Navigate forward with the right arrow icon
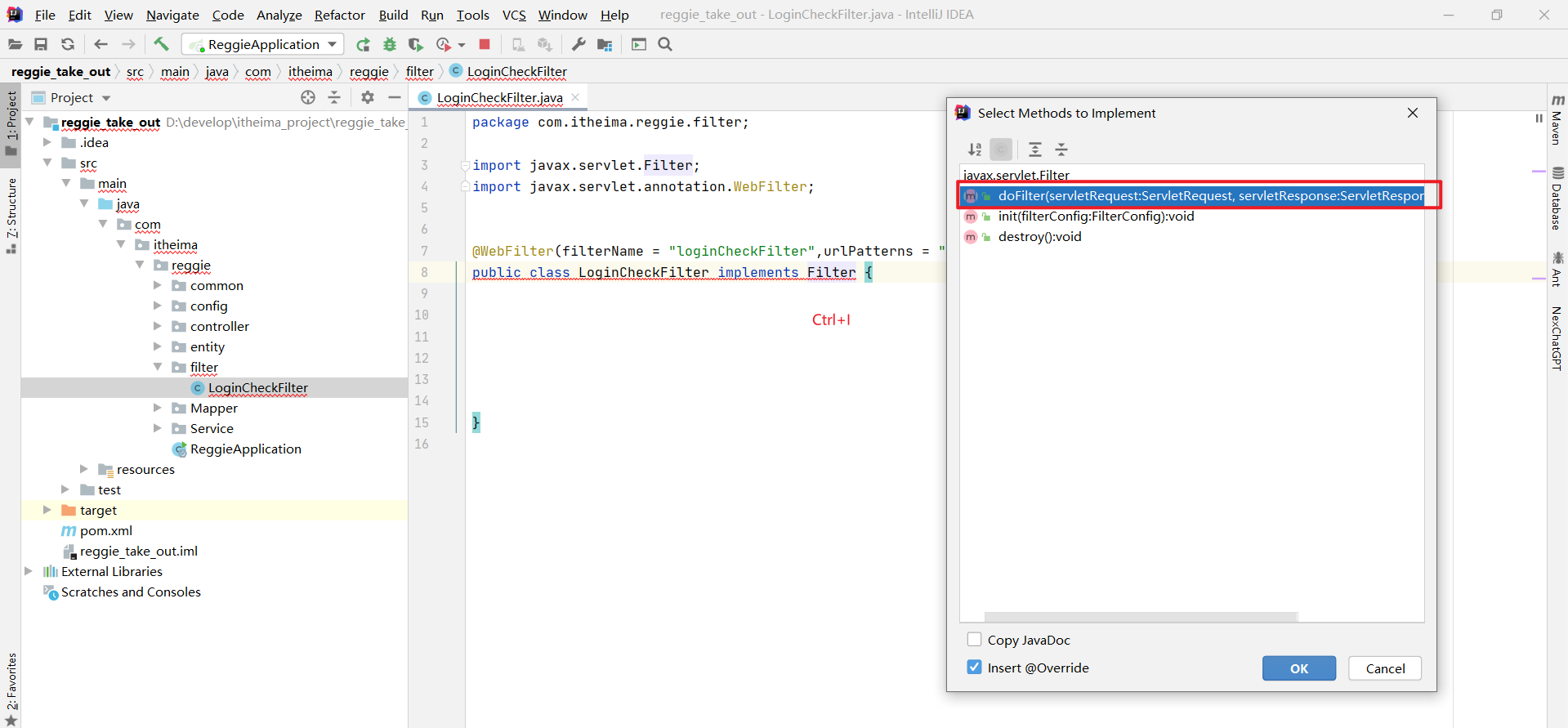The width and height of the screenshot is (1568, 728). tap(128, 45)
